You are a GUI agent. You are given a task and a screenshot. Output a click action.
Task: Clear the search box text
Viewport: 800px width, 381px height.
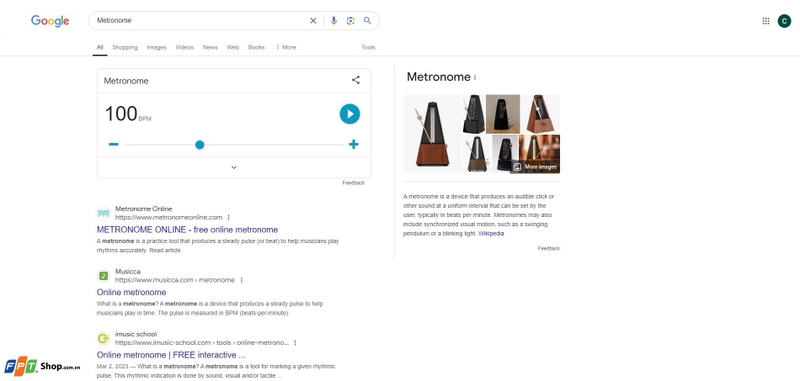pyautogui.click(x=313, y=21)
